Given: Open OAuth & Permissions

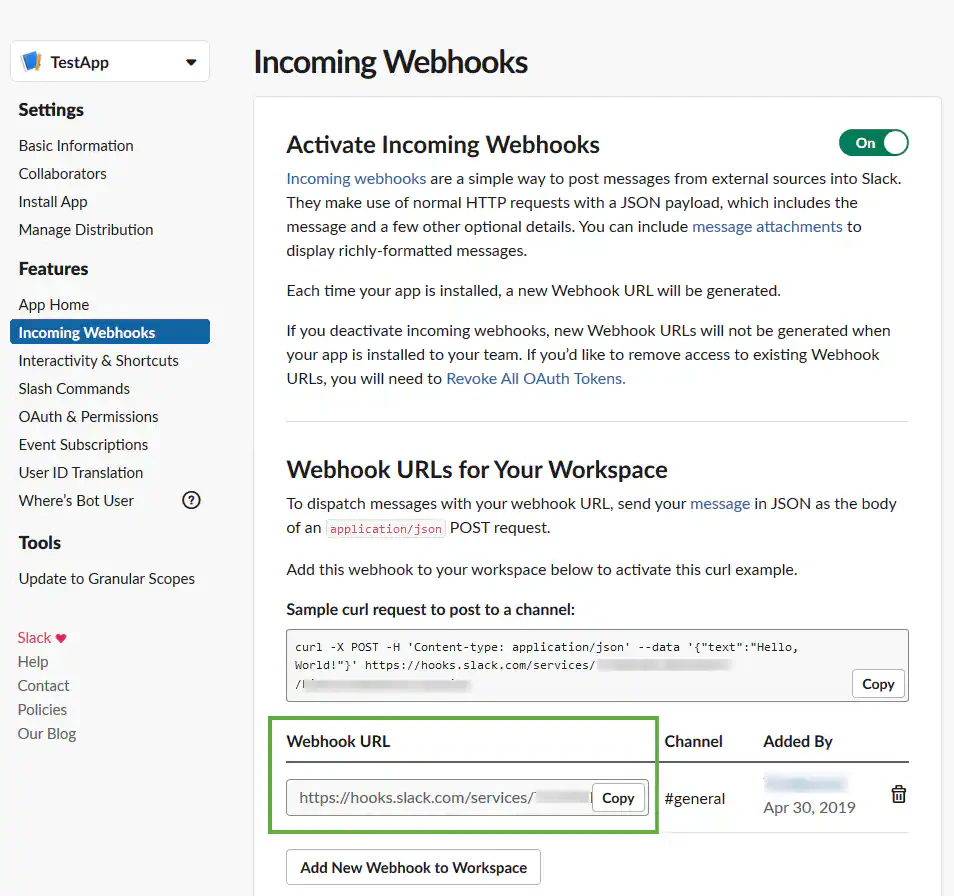Looking at the screenshot, I should pyautogui.click(x=89, y=417).
